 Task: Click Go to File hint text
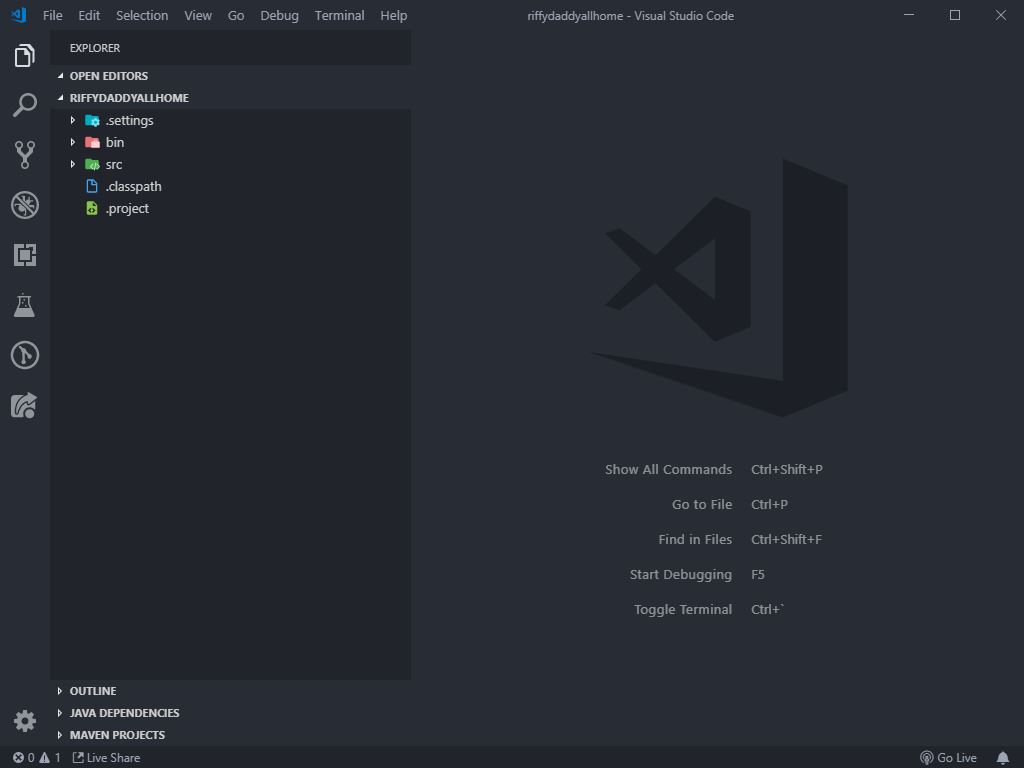[x=702, y=505]
